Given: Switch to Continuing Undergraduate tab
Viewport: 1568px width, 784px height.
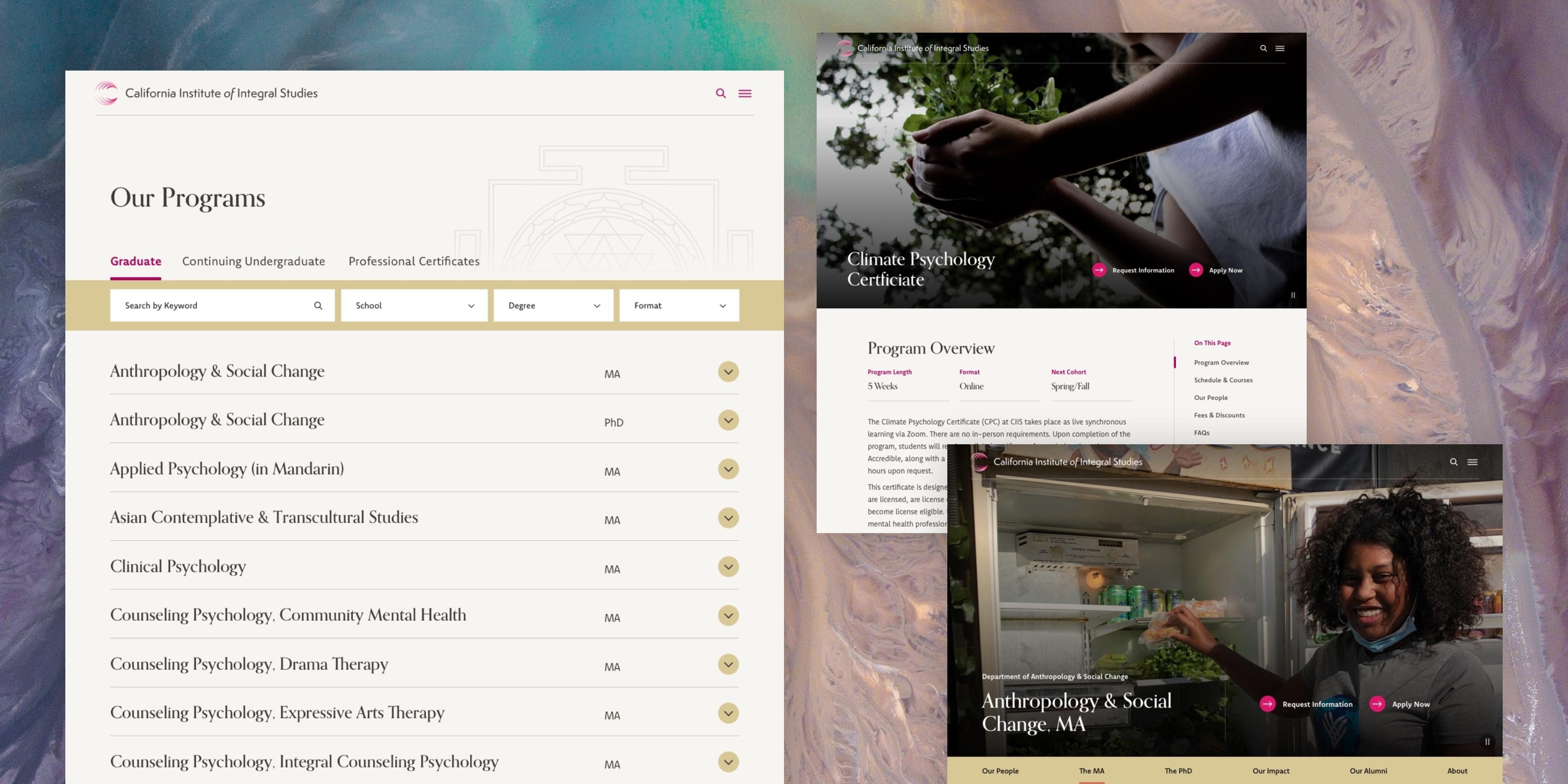Looking at the screenshot, I should [253, 261].
